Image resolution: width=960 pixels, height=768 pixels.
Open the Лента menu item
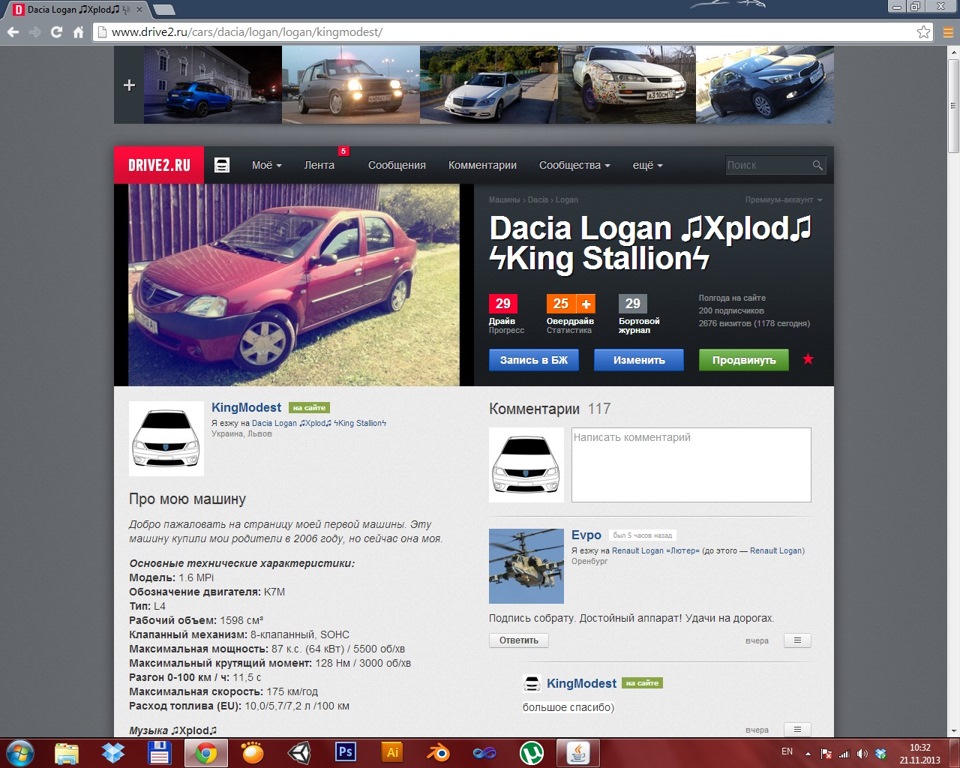320,165
